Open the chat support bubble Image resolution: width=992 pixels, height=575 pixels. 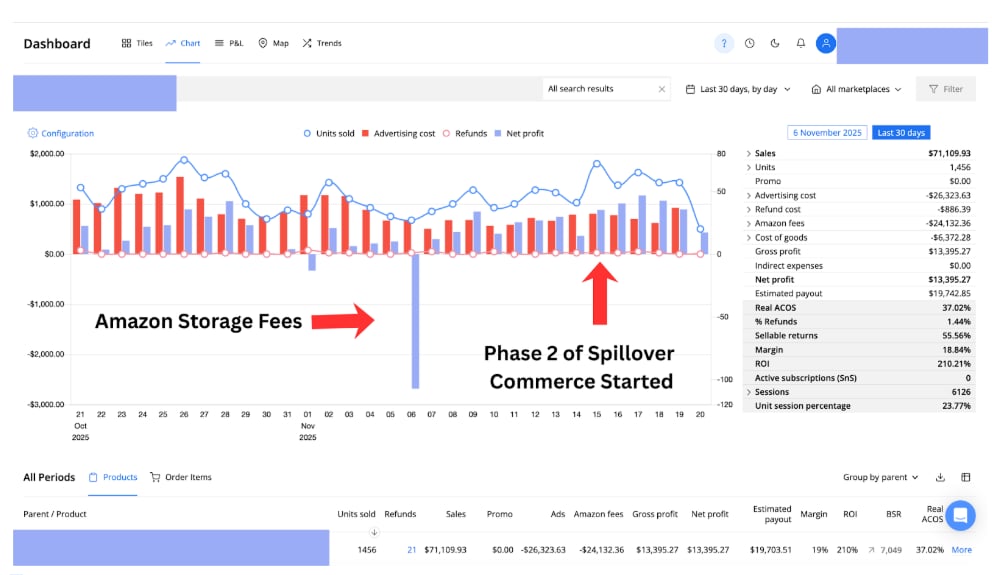960,515
